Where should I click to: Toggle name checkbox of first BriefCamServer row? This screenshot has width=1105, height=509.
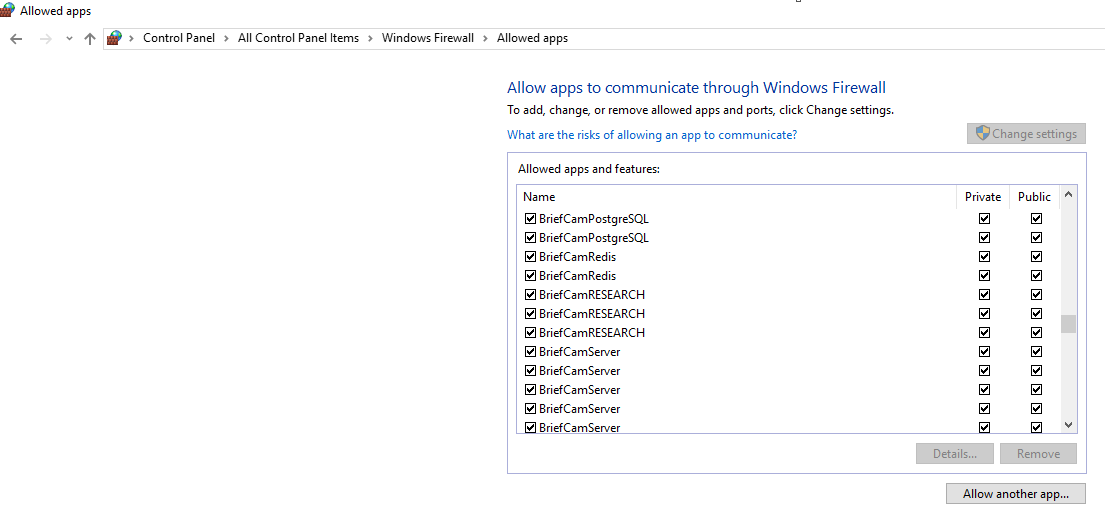531,352
